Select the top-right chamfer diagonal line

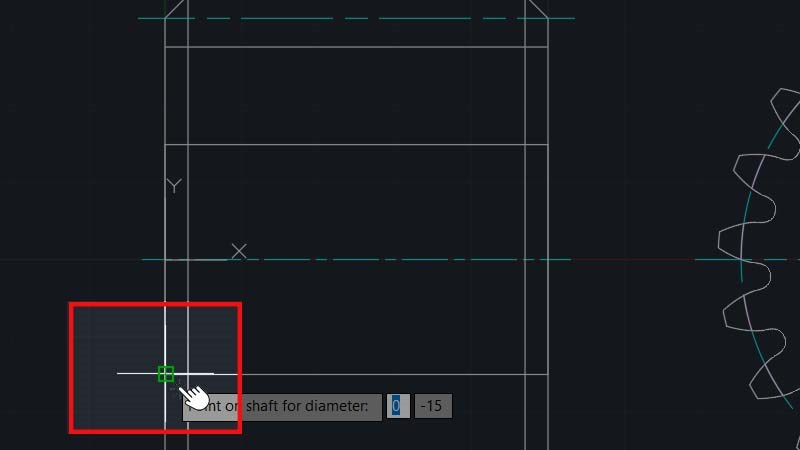tap(538, 8)
